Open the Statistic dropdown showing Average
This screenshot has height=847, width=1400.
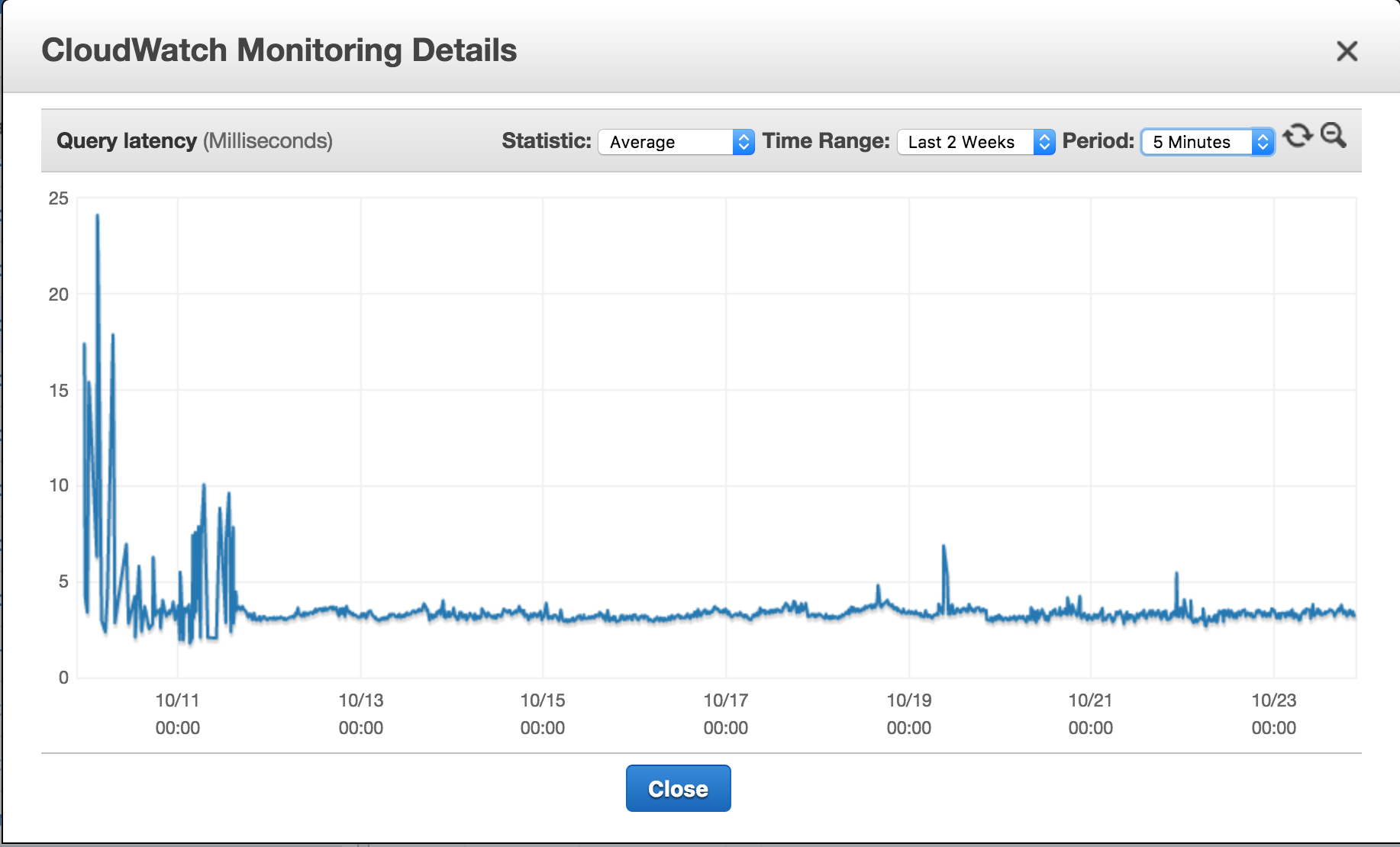(x=676, y=142)
